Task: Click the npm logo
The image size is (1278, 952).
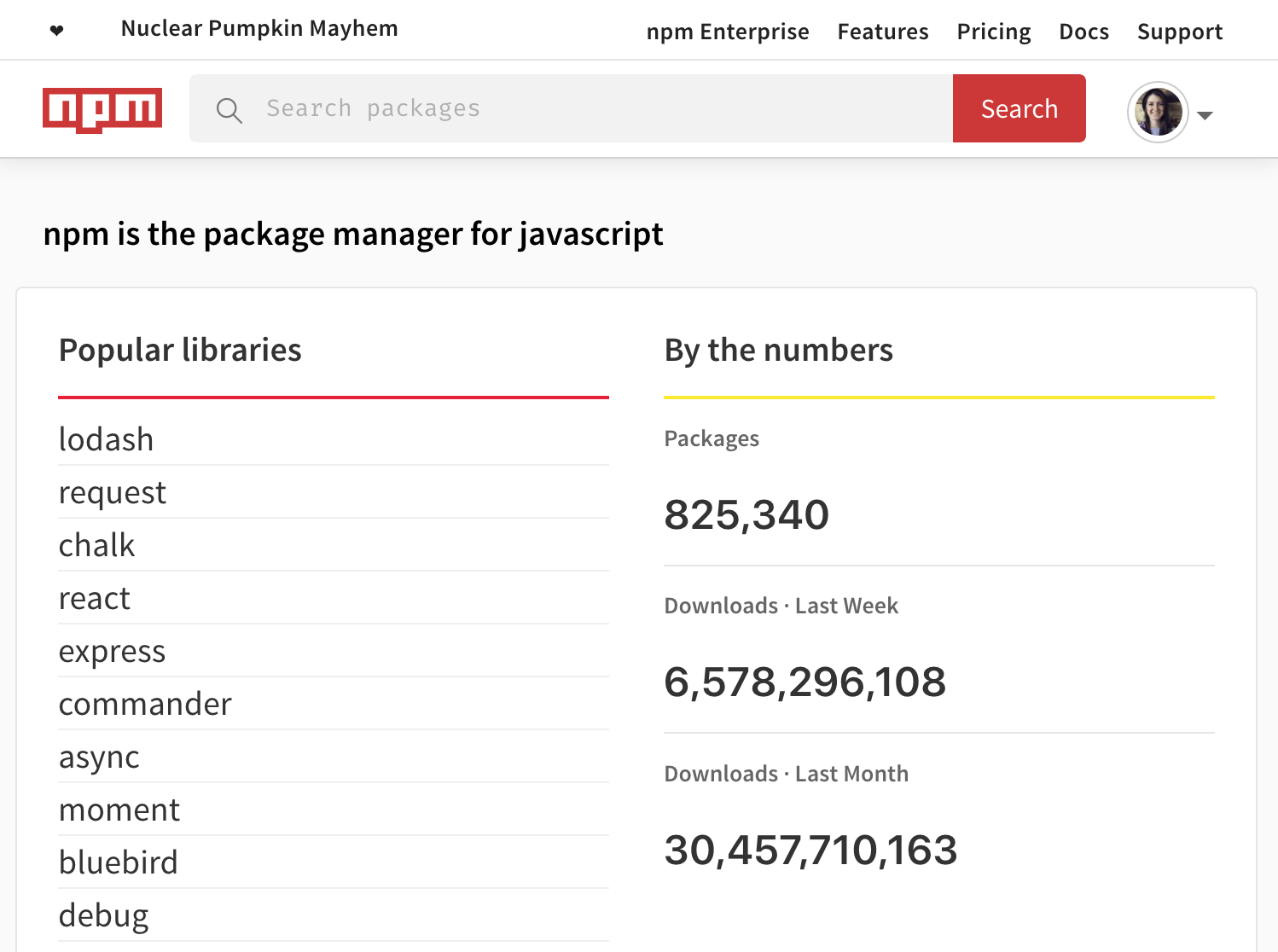Action: tap(102, 110)
